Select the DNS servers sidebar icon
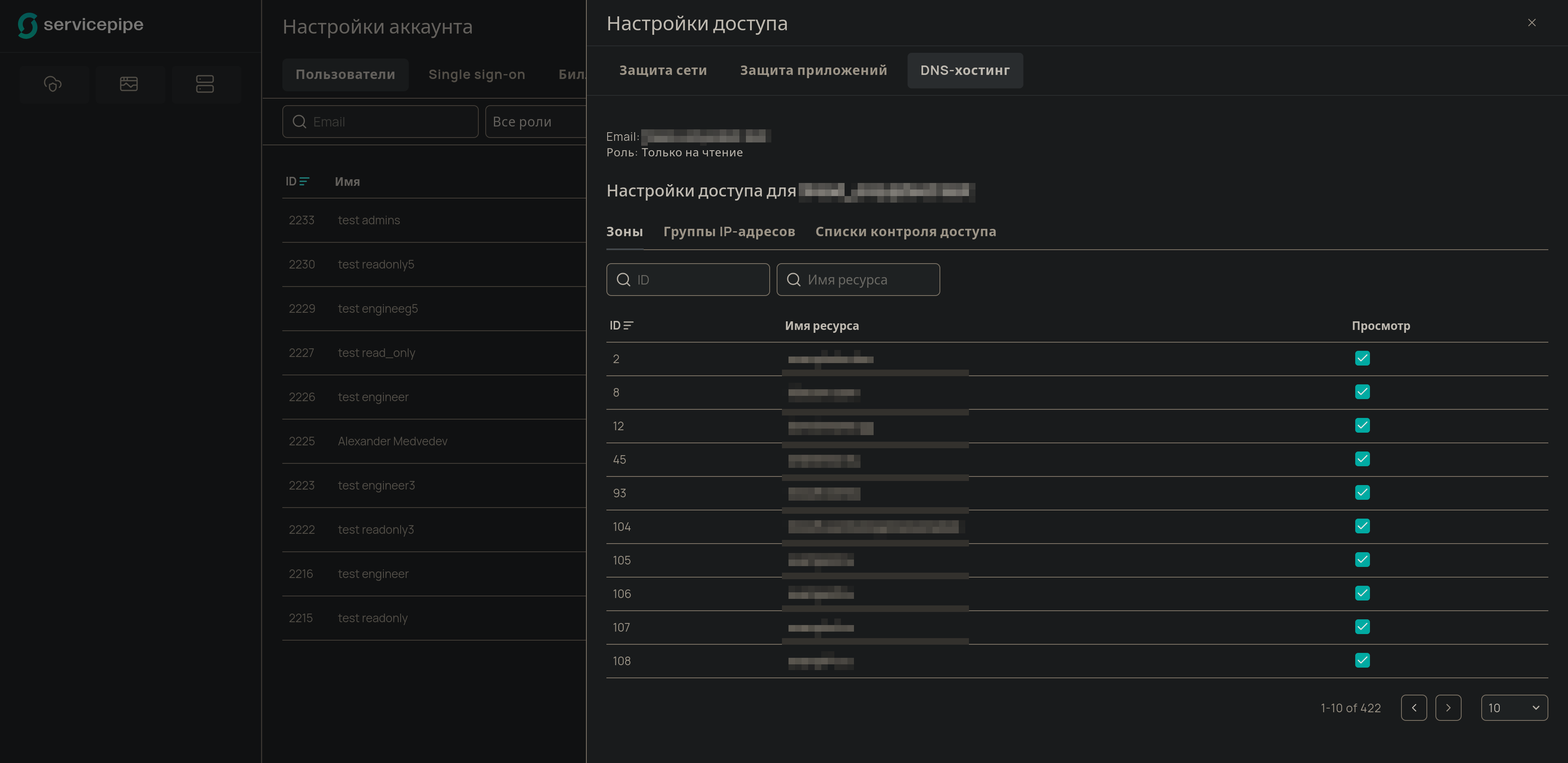This screenshot has height=763, width=1568. (x=206, y=84)
